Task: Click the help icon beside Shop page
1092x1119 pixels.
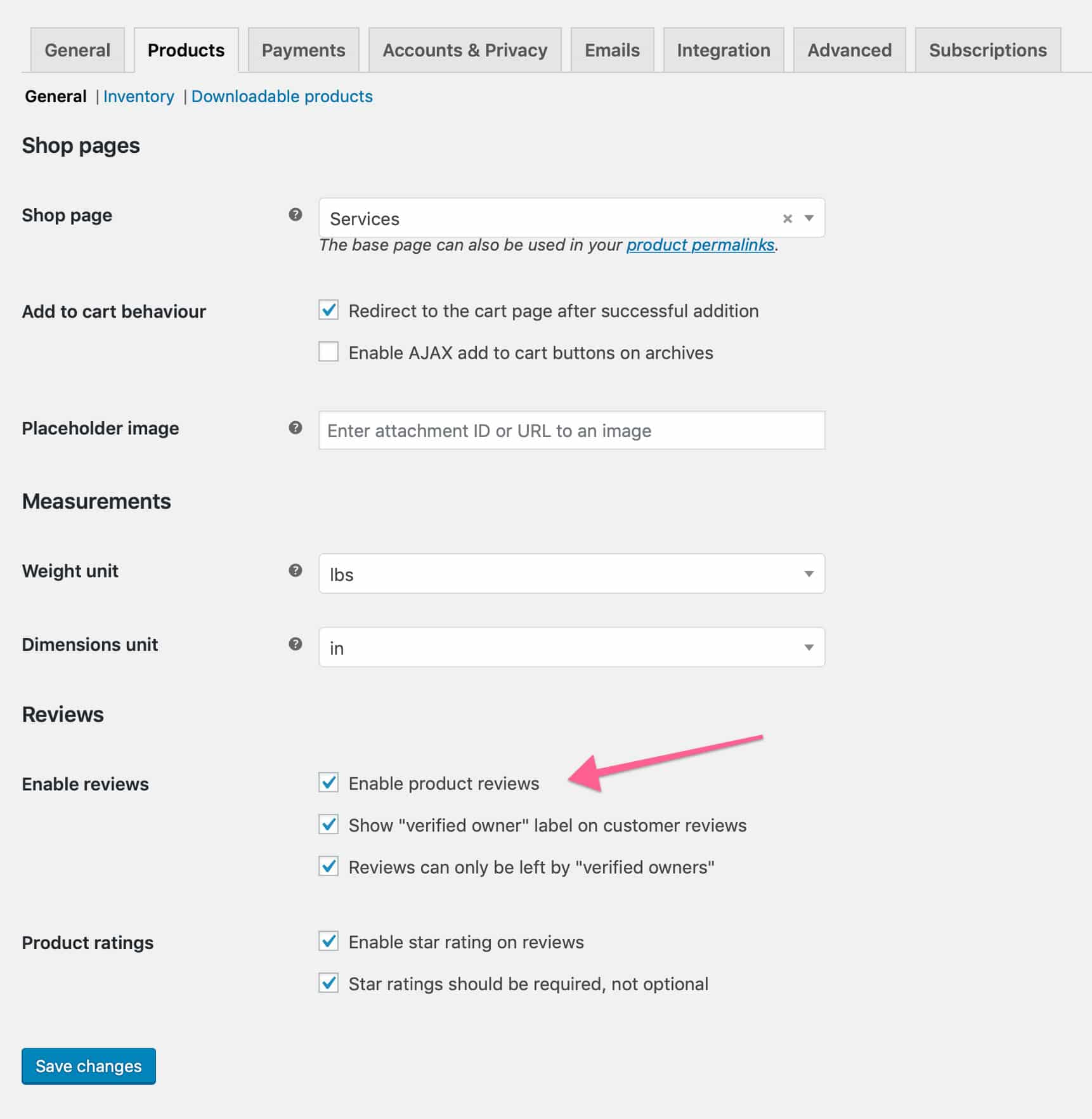Action: coord(295,214)
